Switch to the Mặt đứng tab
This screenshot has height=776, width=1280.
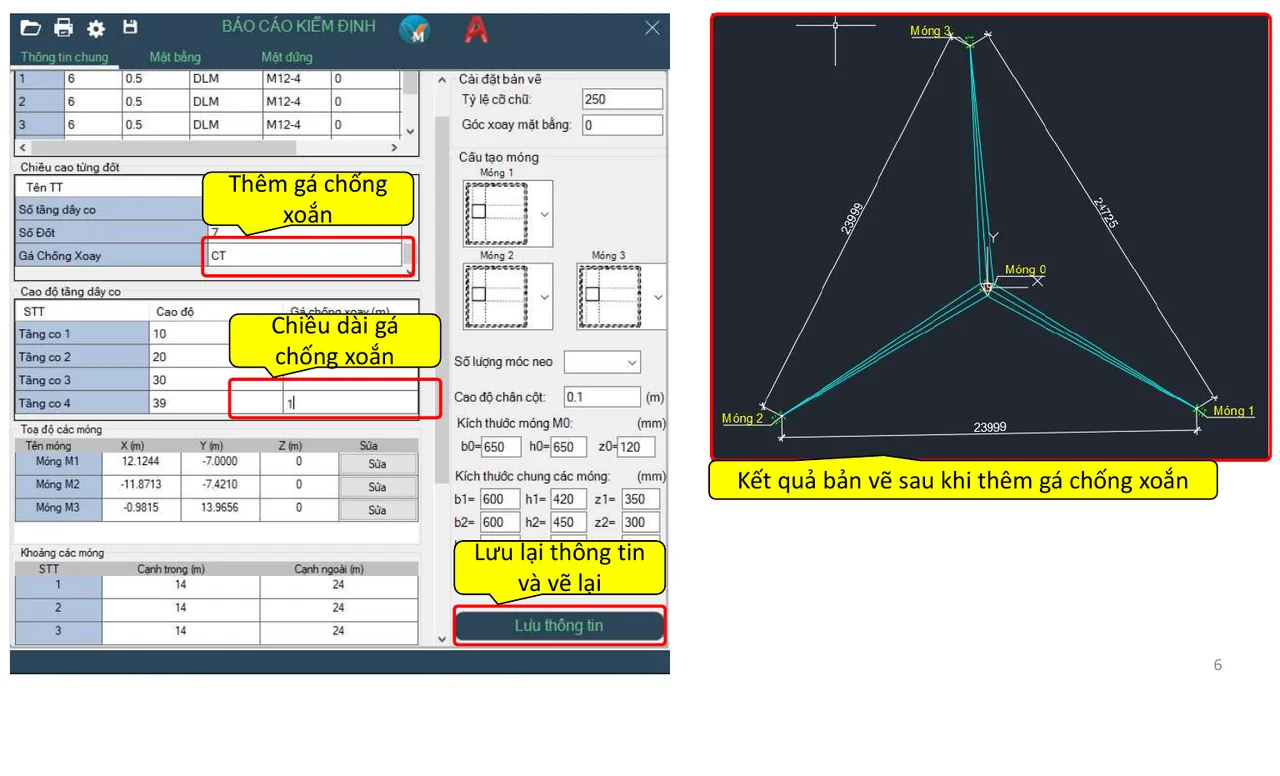(287, 57)
